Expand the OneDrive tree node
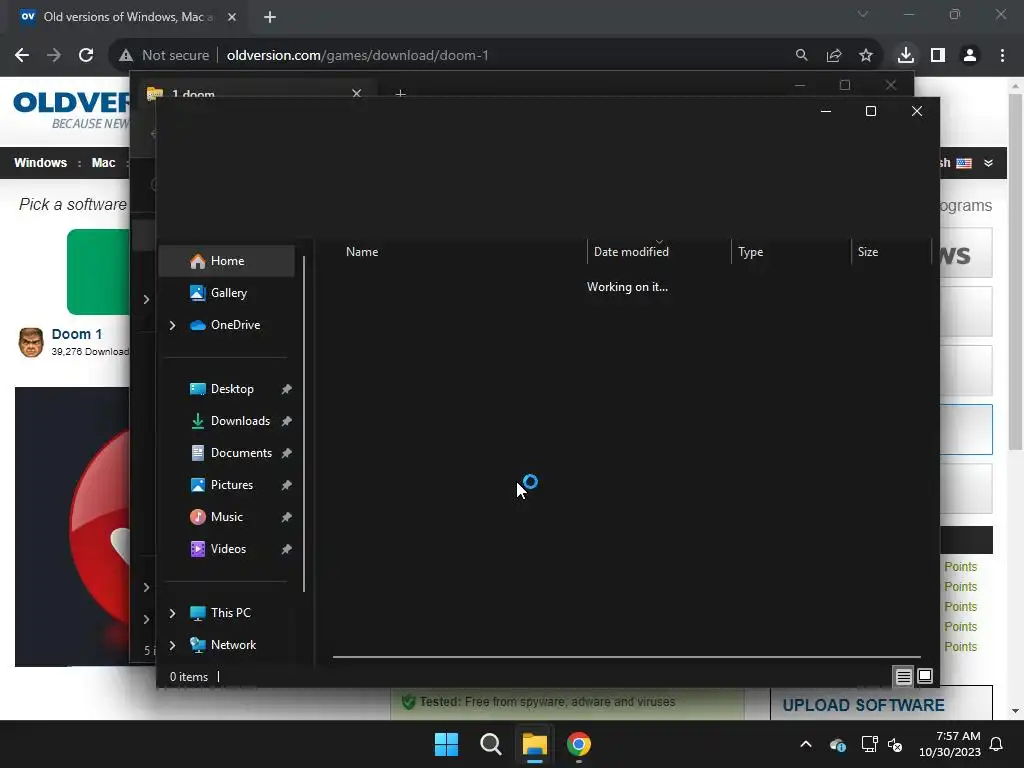Image resolution: width=1024 pixels, height=768 pixels. click(x=172, y=325)
